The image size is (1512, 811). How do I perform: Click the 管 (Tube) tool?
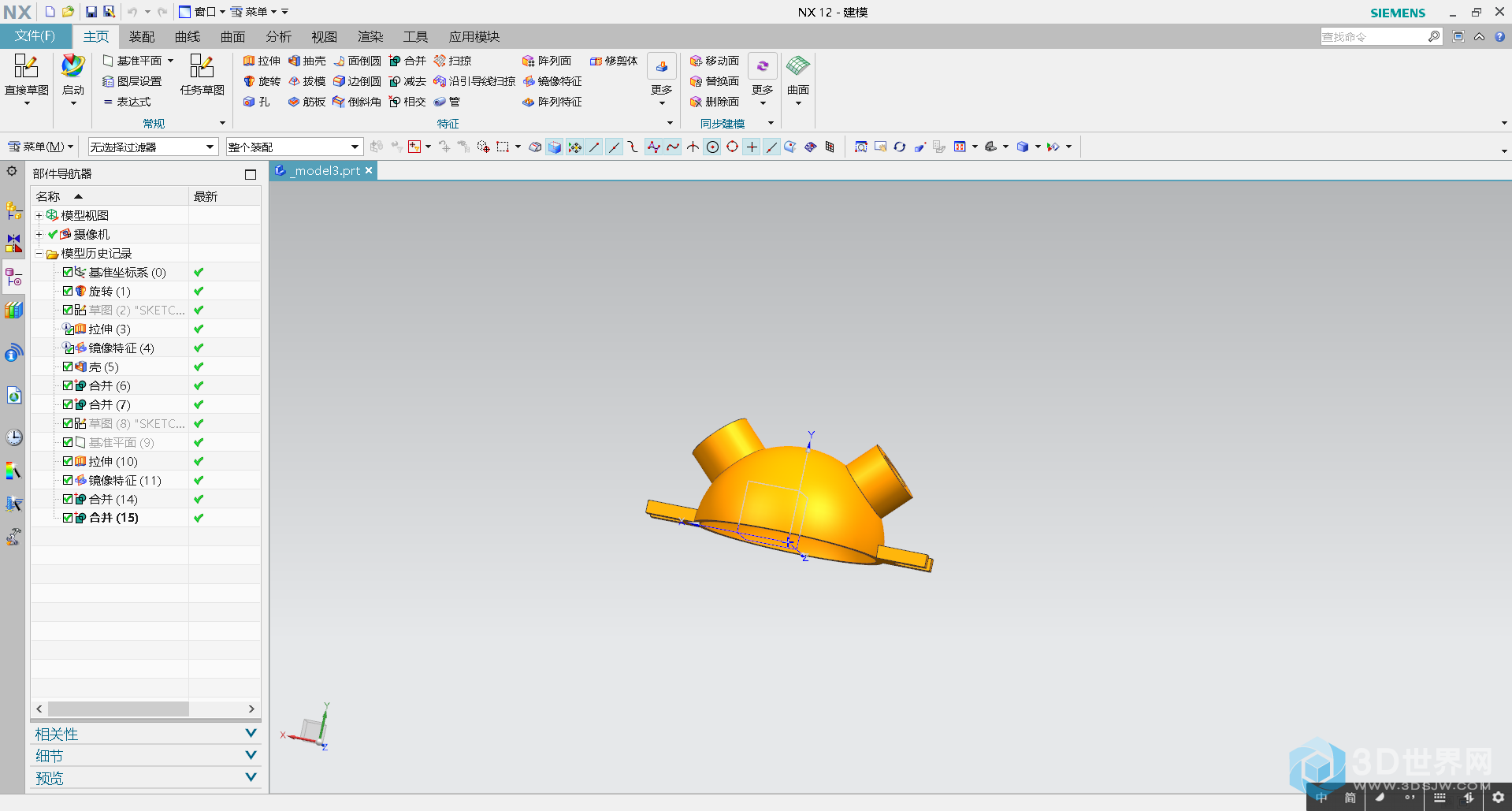click(x=448, y=102)
